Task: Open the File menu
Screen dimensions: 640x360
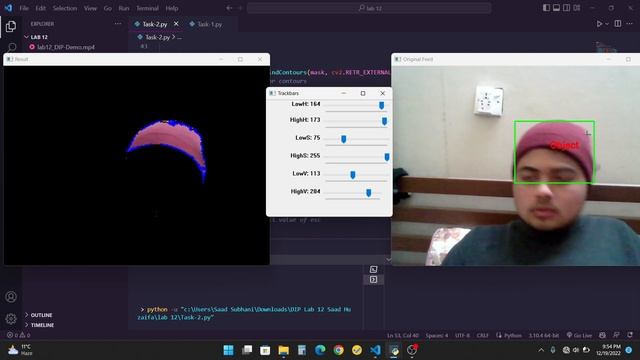Action: pos(24,8)
